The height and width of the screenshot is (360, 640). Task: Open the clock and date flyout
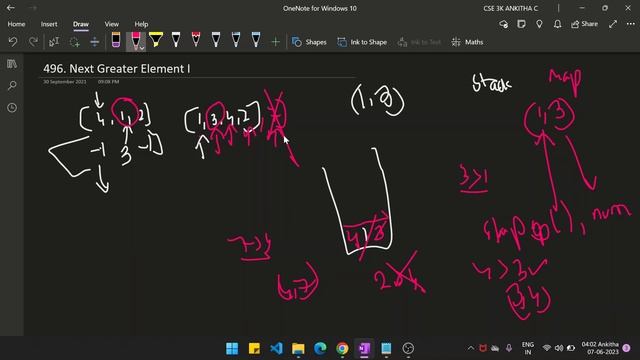pos(600,348)
